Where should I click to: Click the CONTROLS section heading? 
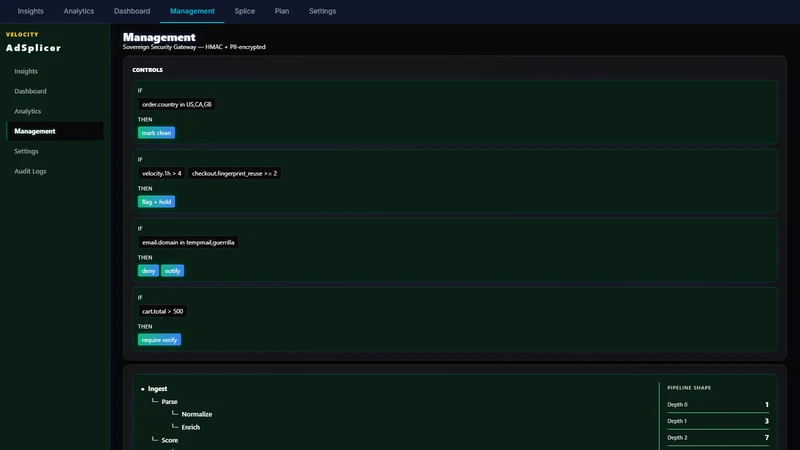tap(147, 70)
